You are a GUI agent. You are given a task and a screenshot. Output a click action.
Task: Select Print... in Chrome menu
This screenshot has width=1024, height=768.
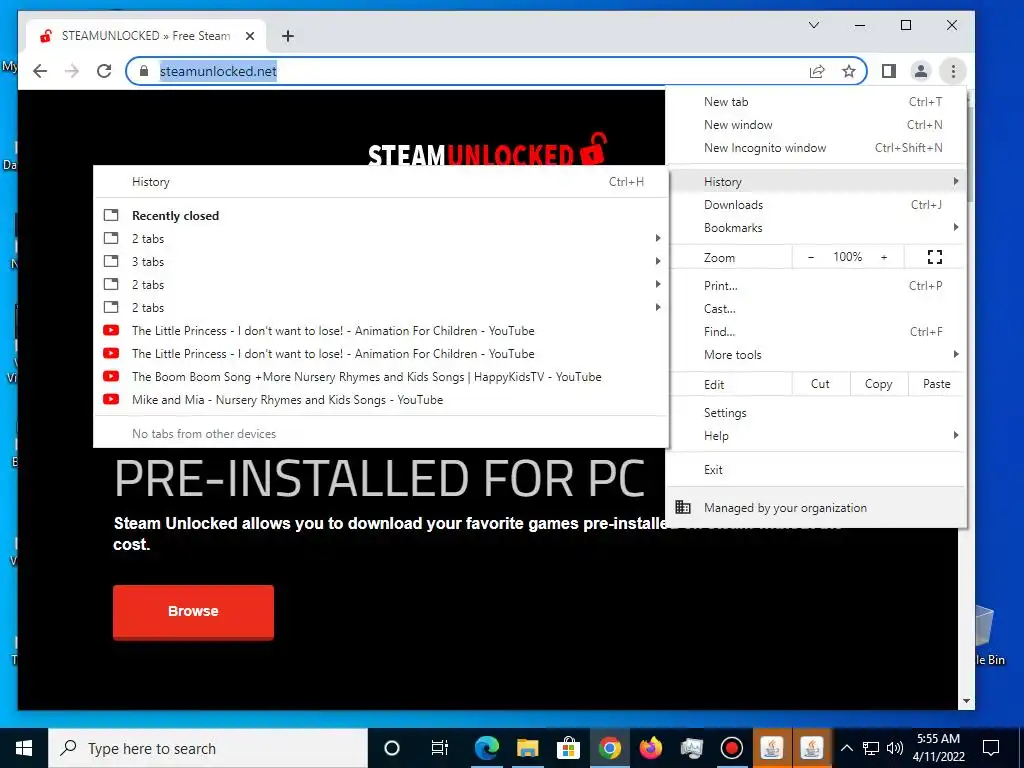816,286
